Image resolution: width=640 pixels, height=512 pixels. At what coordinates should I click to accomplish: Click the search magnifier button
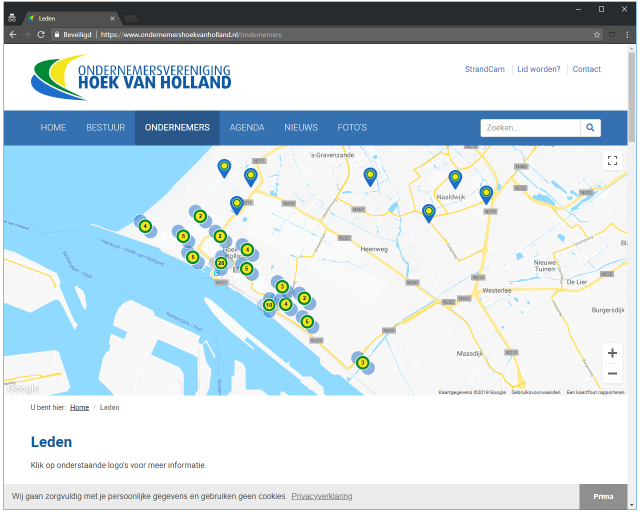[x=591, y=128]
